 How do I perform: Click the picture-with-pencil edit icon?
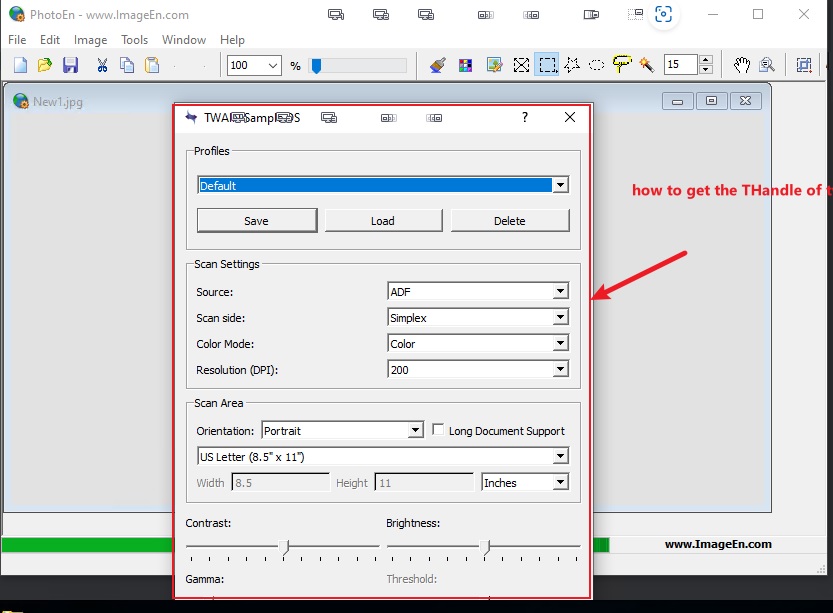[x=494, y=65]
